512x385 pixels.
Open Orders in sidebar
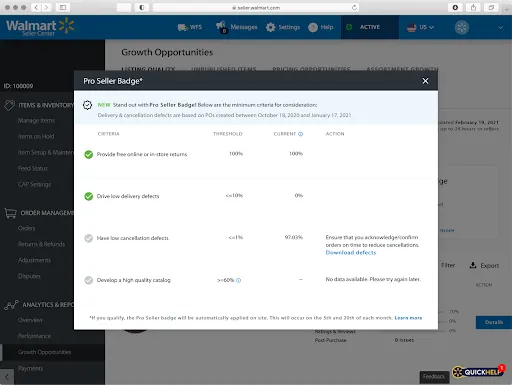pos(26,228)
